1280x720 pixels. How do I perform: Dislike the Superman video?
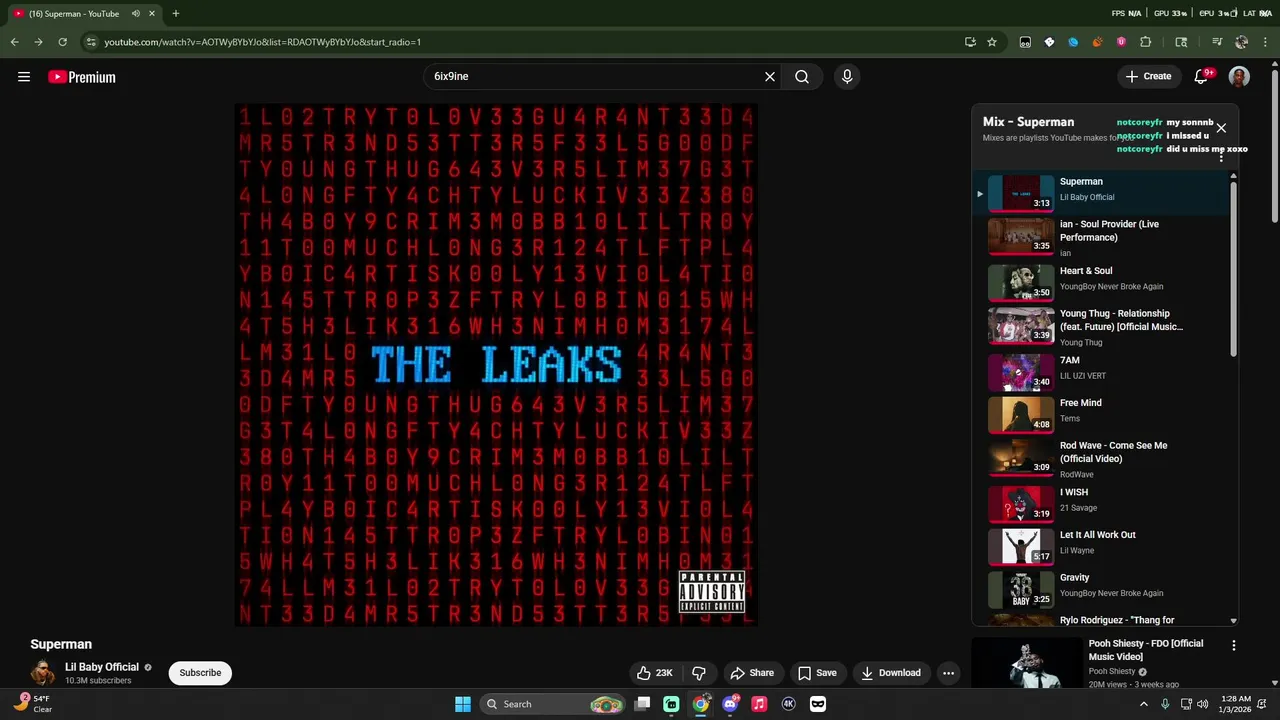[x=699, y=673]
